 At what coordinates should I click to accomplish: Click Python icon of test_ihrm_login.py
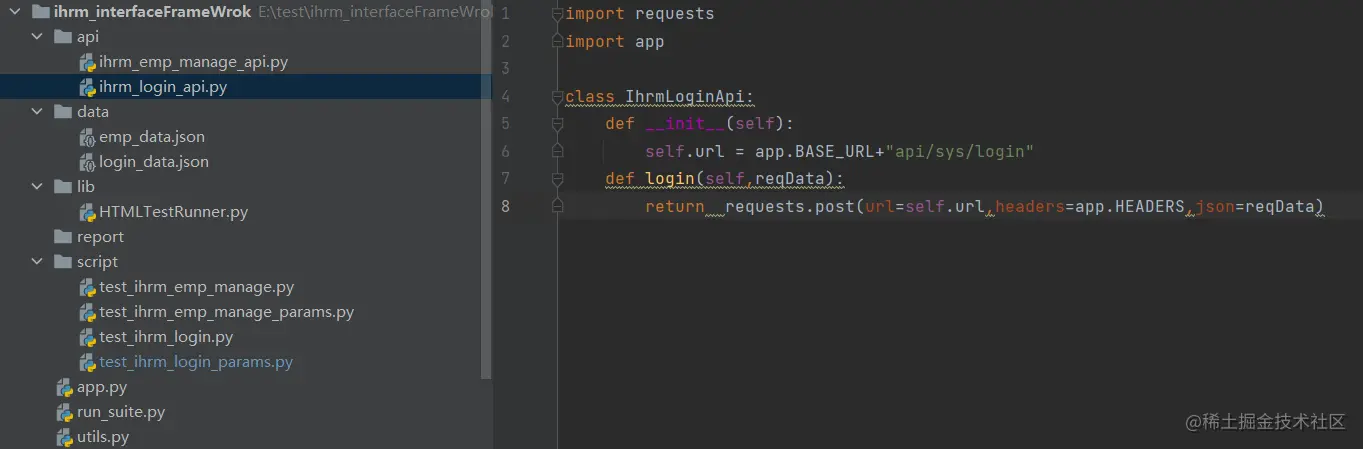[x=88, y=337]
